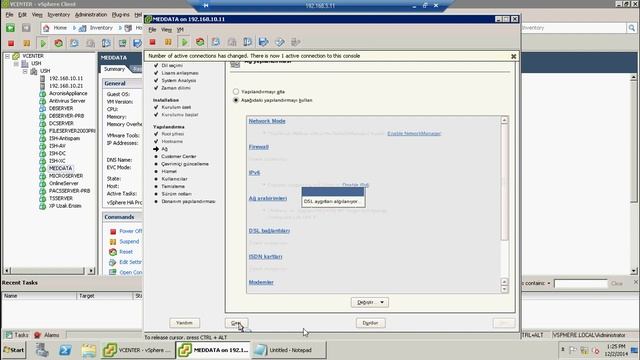Open PowerShell from the Windows taskbar
The height and width of the screenshot is (360, 640).
[65, 350]
